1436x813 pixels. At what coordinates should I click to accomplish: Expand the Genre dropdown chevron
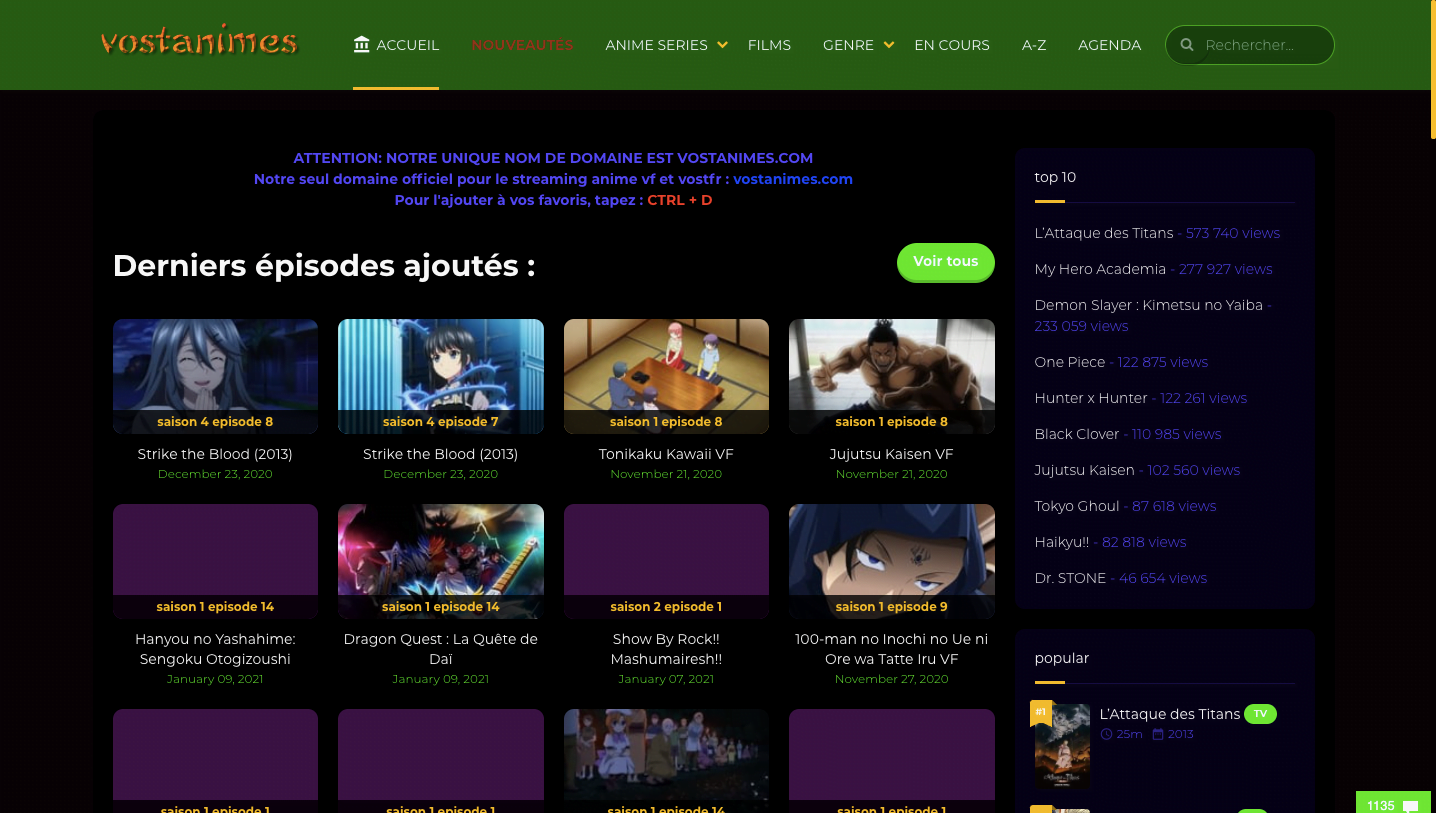[887, 45]
